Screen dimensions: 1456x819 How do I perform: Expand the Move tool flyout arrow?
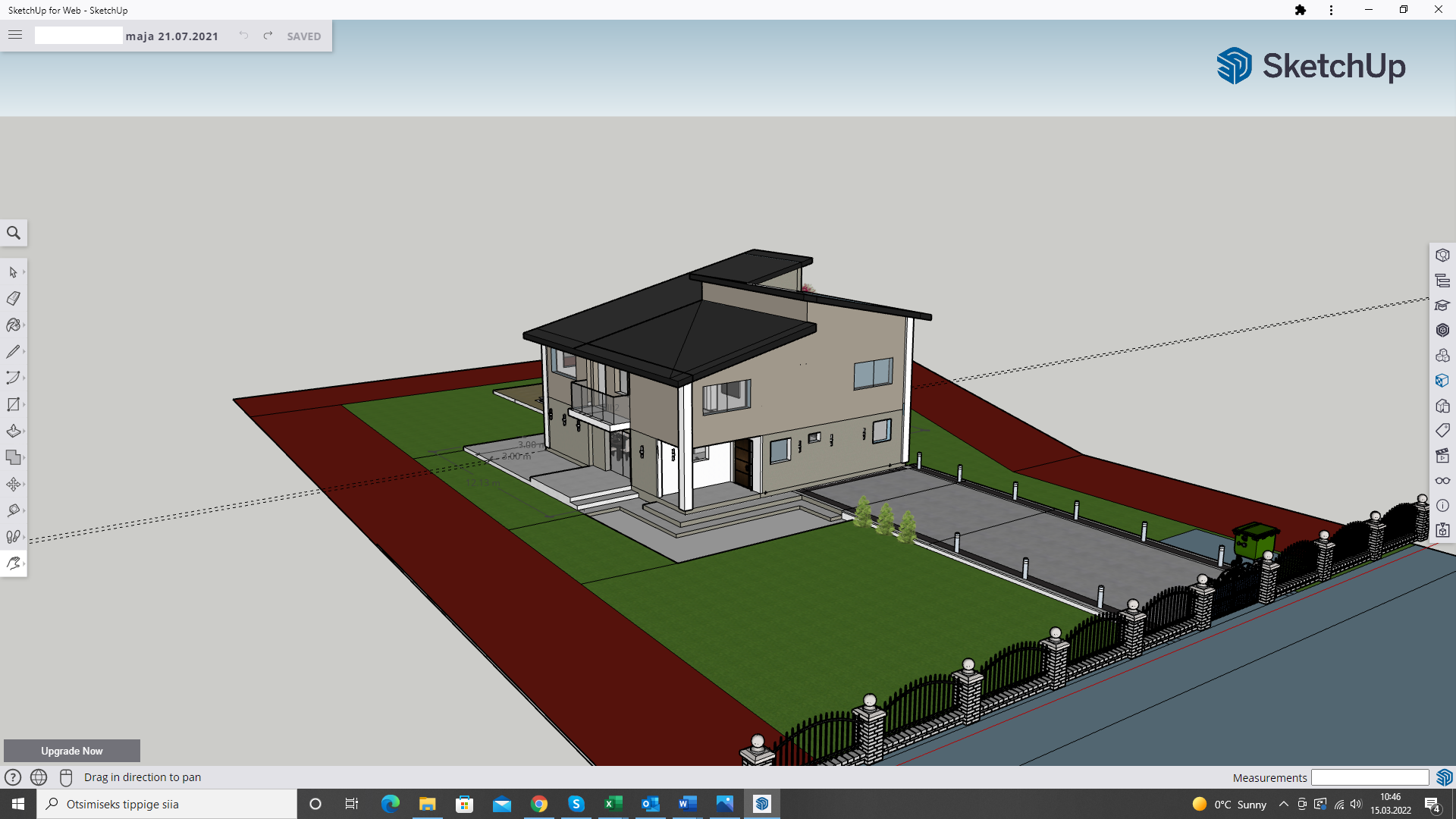click(x=24, y=485)
